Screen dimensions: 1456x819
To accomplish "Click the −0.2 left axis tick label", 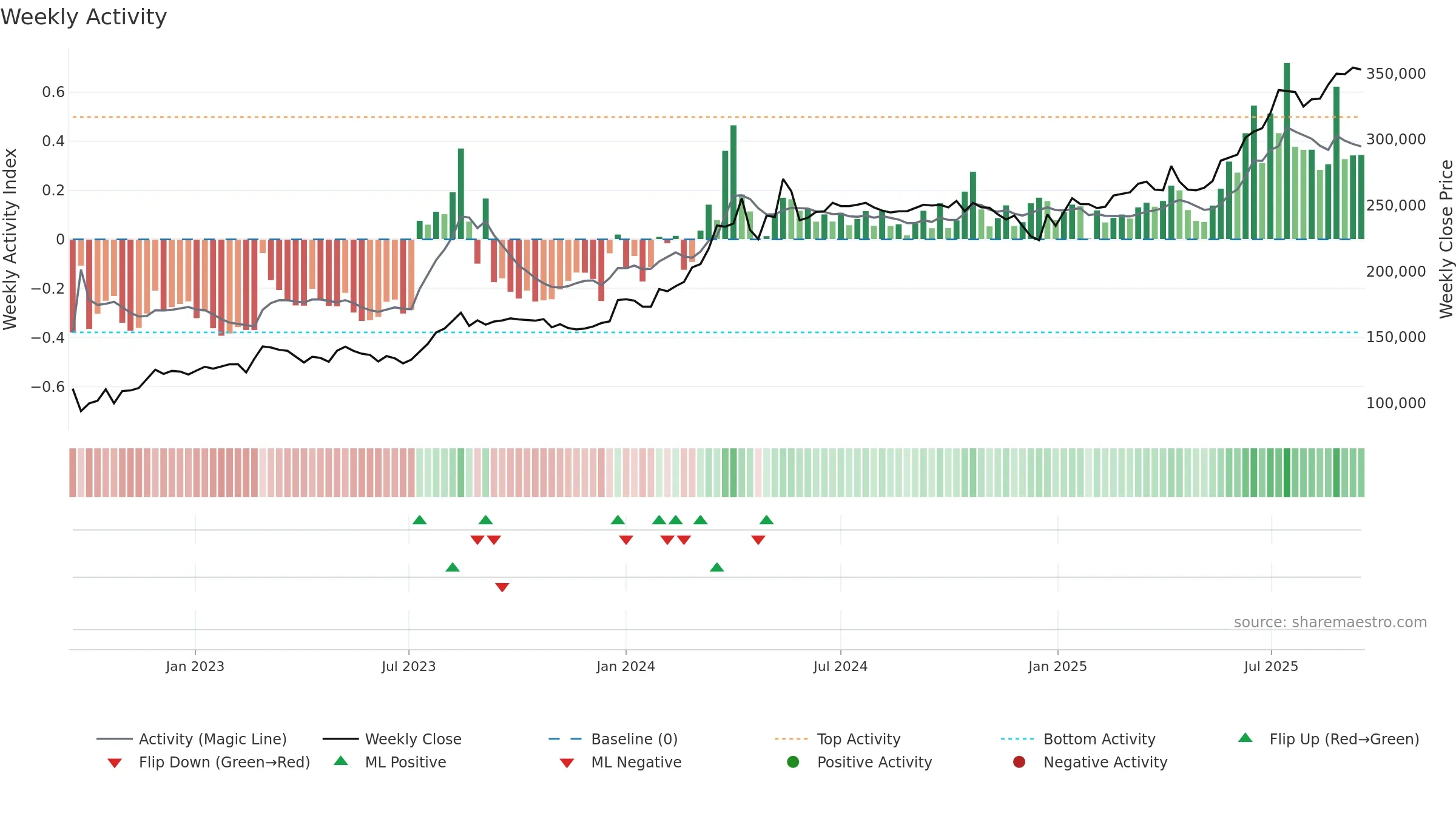I will click(48, 289).
